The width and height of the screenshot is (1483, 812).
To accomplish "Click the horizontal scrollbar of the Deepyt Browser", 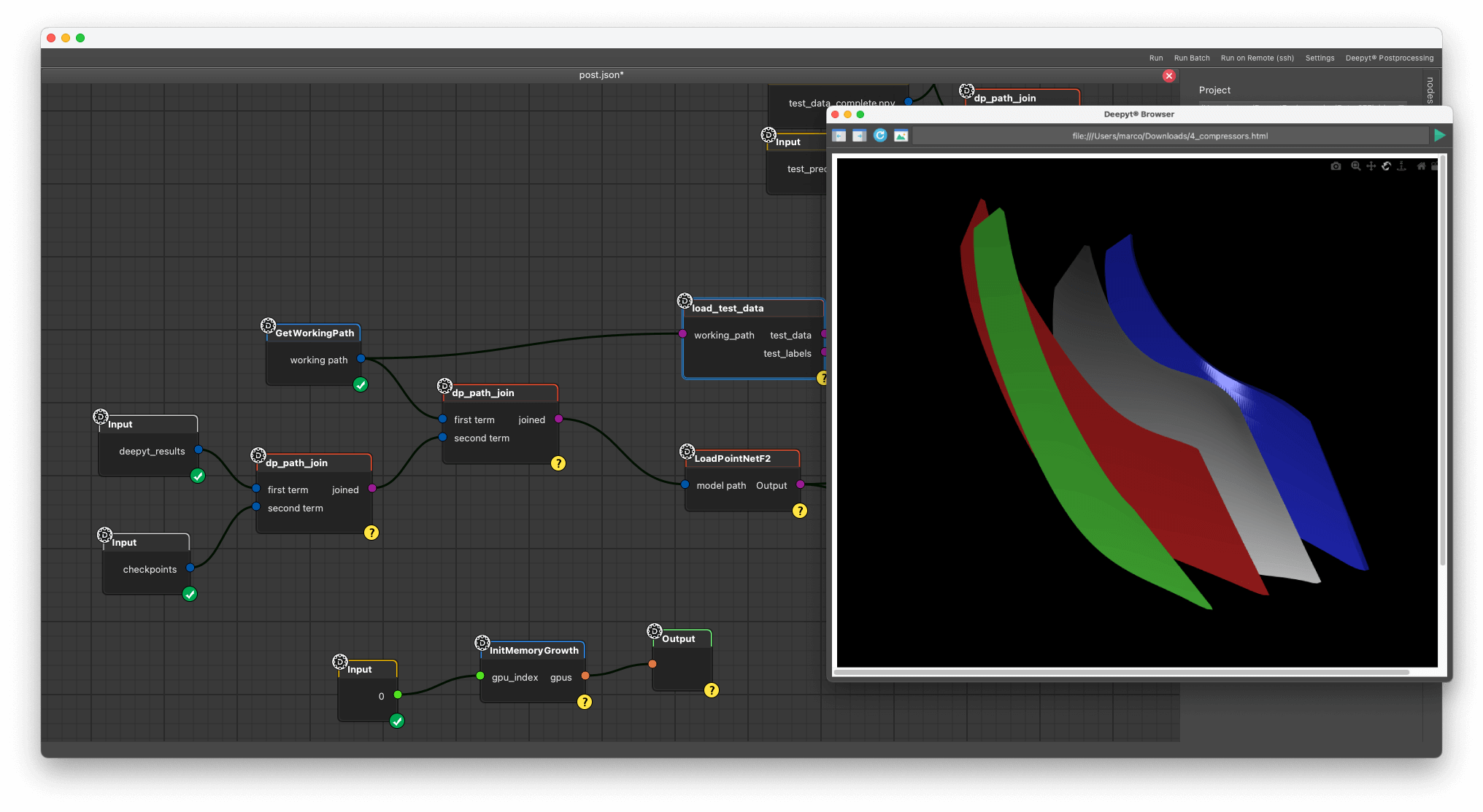I will (x=1122, y=672).
